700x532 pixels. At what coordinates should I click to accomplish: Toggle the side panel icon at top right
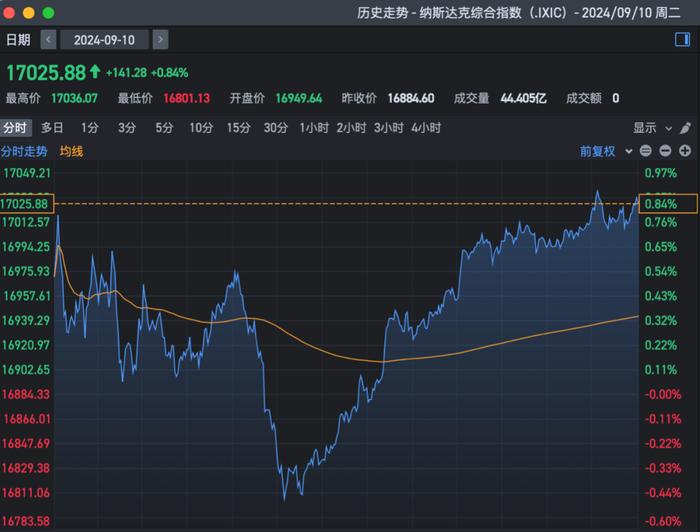pyautogui.click(x=682, y=40)
